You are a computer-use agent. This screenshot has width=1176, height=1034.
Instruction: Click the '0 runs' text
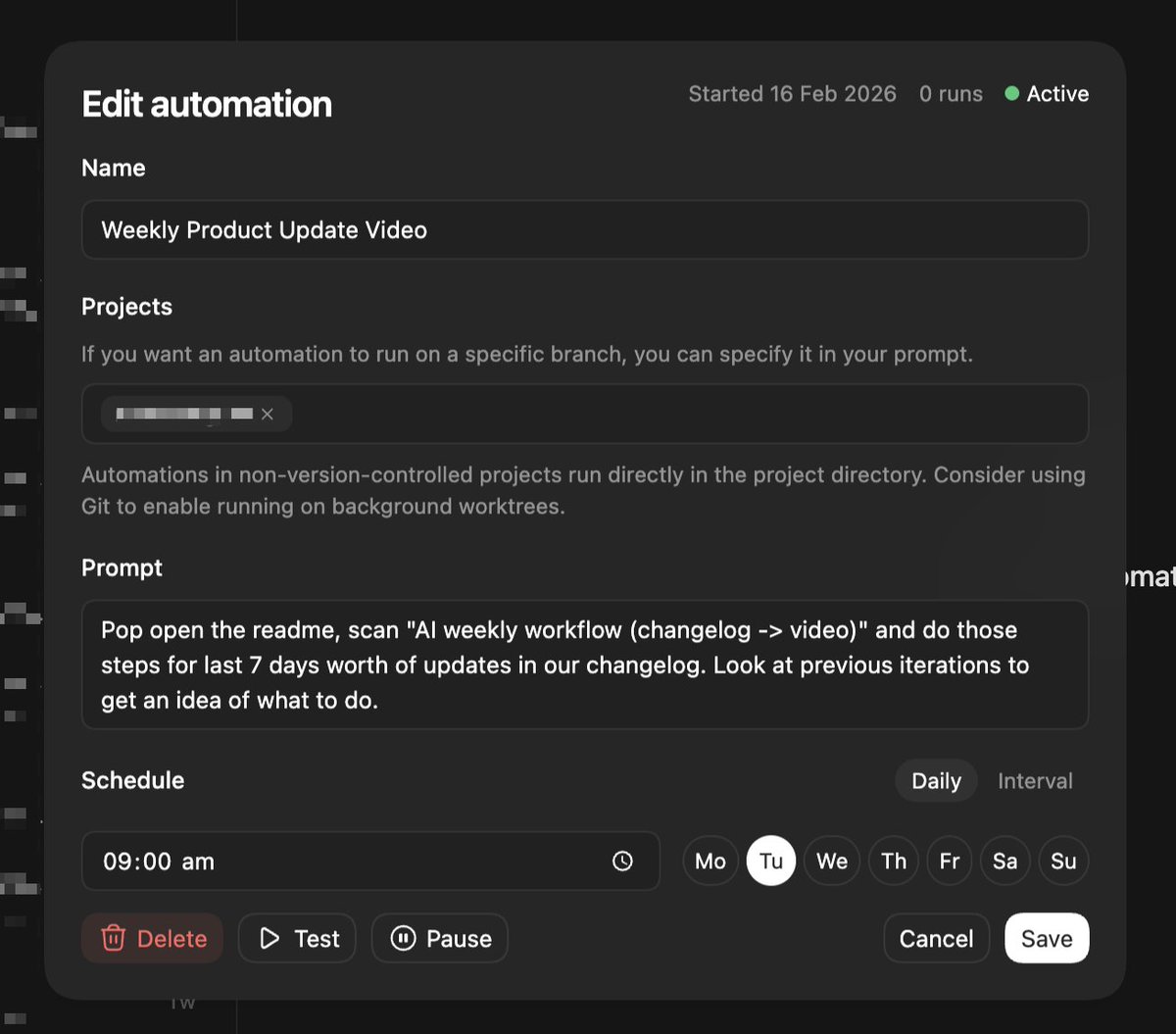coord(951,94)
